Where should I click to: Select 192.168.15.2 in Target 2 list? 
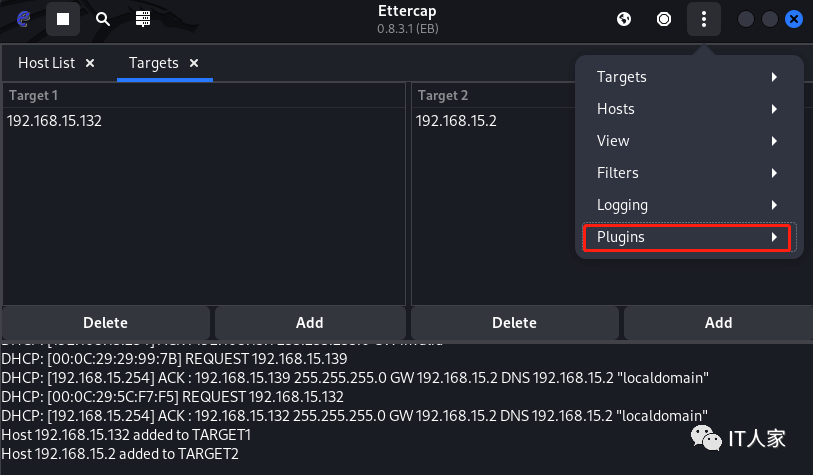(456, 121)
